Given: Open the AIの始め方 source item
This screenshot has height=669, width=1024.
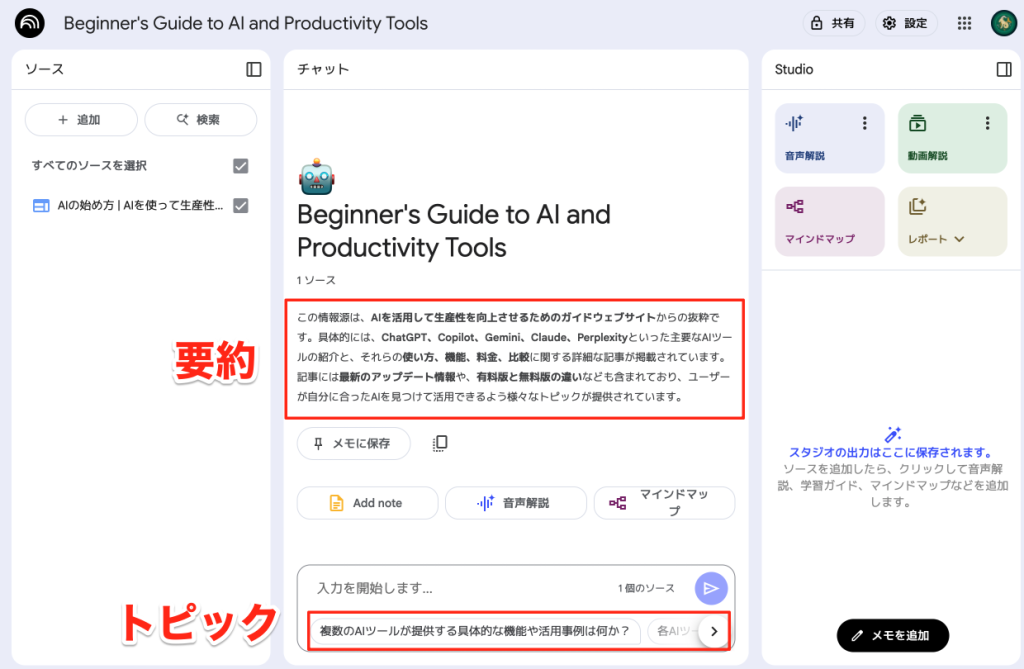Looking at the screenshot, I should [x=130, y=205].
